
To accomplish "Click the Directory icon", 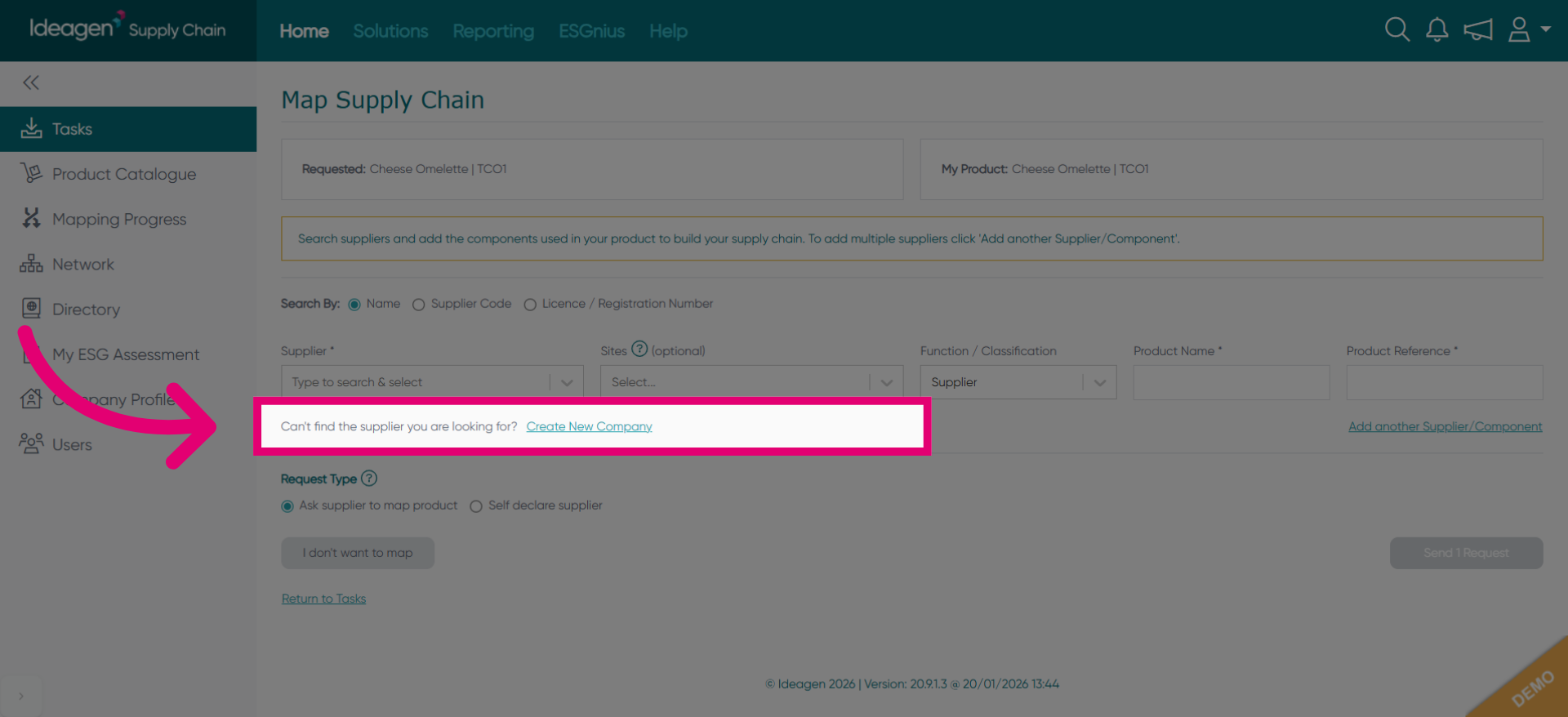I will (31, 309).
